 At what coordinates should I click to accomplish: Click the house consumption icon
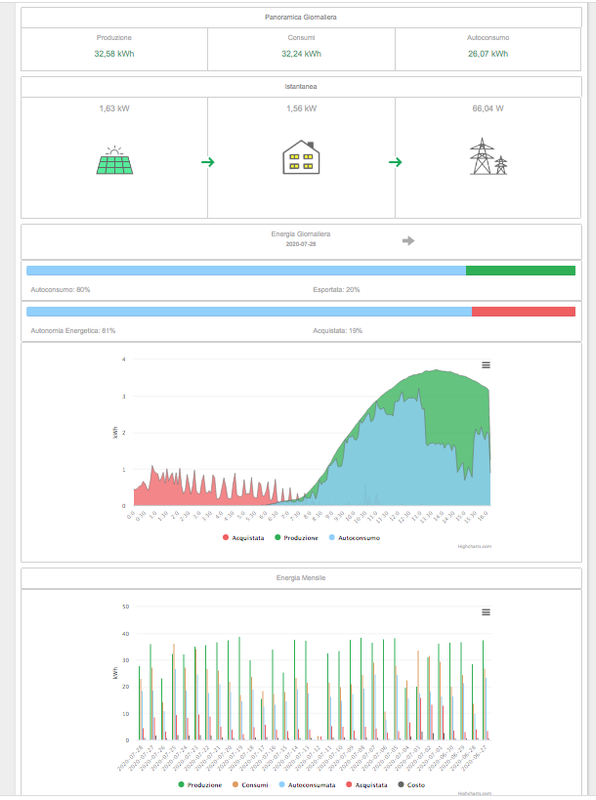301,157
